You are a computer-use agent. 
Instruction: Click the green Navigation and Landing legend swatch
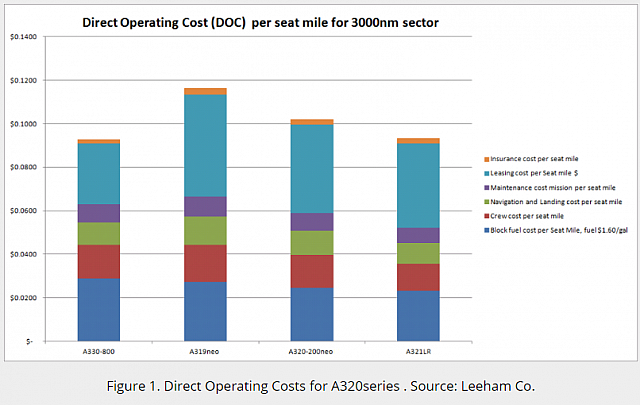point(487,202)
